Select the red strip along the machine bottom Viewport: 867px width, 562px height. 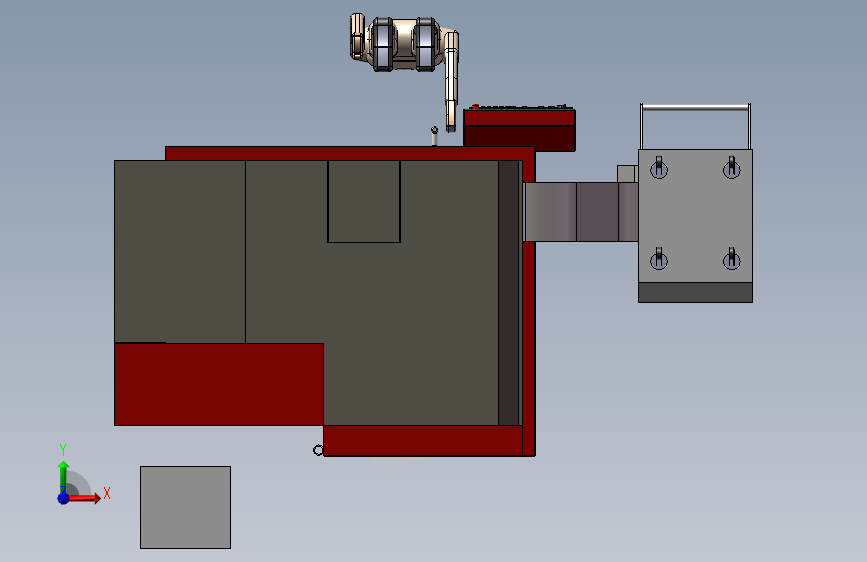pyautogui.click(x=423, y=441)
